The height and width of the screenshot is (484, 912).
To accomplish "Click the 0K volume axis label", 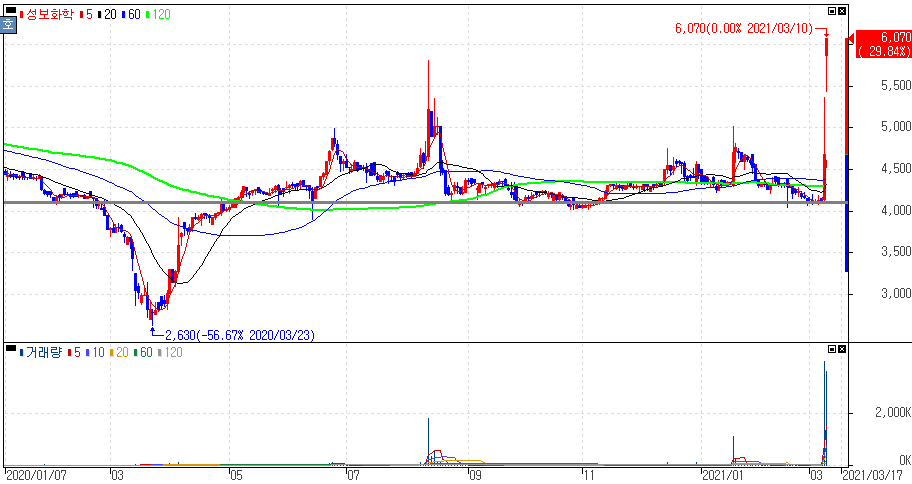I will click(904, 460).
